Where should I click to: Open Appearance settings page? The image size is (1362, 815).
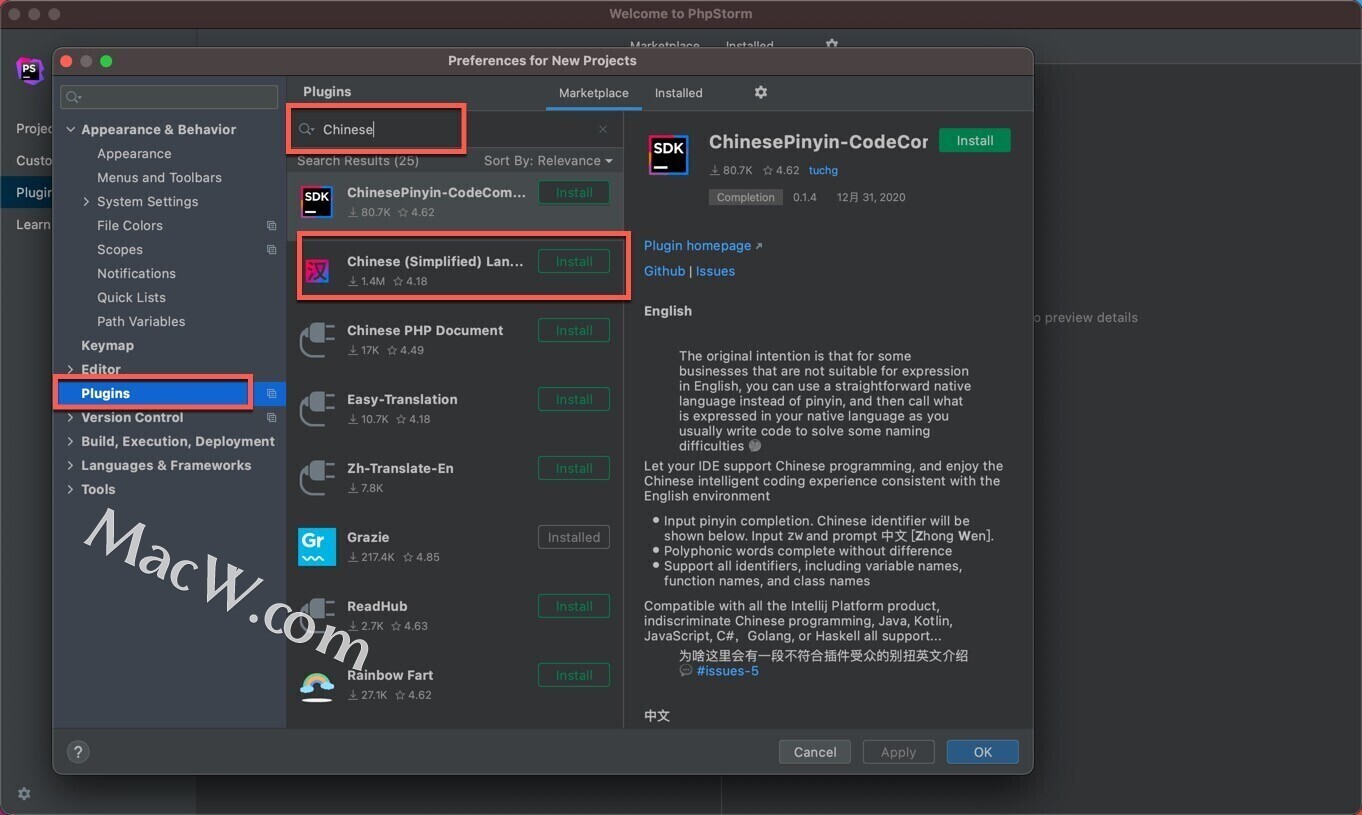134,154
